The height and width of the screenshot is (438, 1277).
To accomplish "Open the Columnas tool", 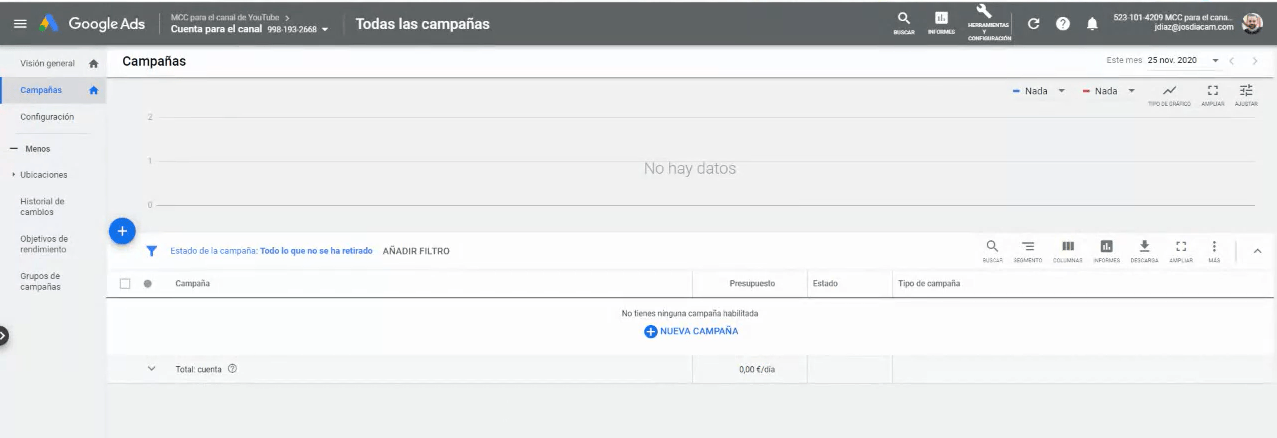I will [x=1067, y=250].
